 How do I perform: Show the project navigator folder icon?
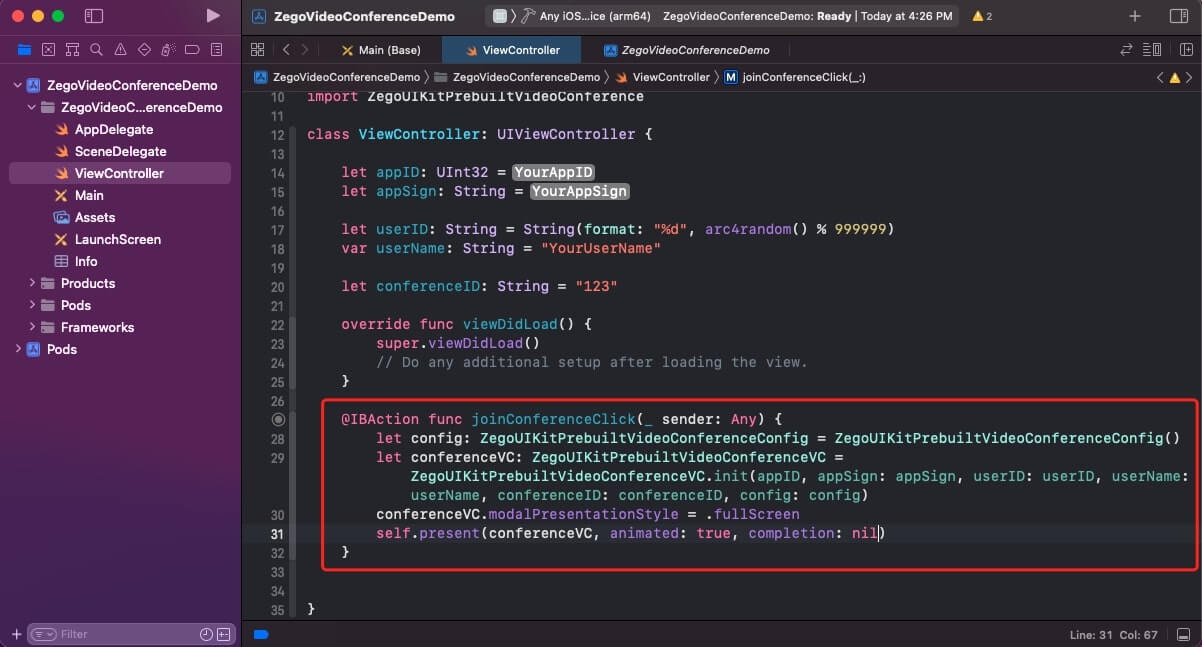[x=25, y=49]
